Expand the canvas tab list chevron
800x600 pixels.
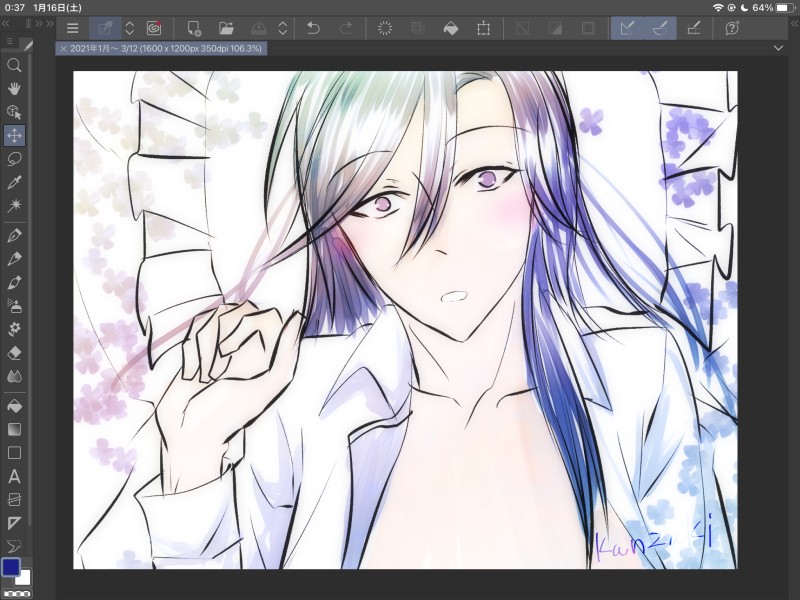(x=778, y=48)
